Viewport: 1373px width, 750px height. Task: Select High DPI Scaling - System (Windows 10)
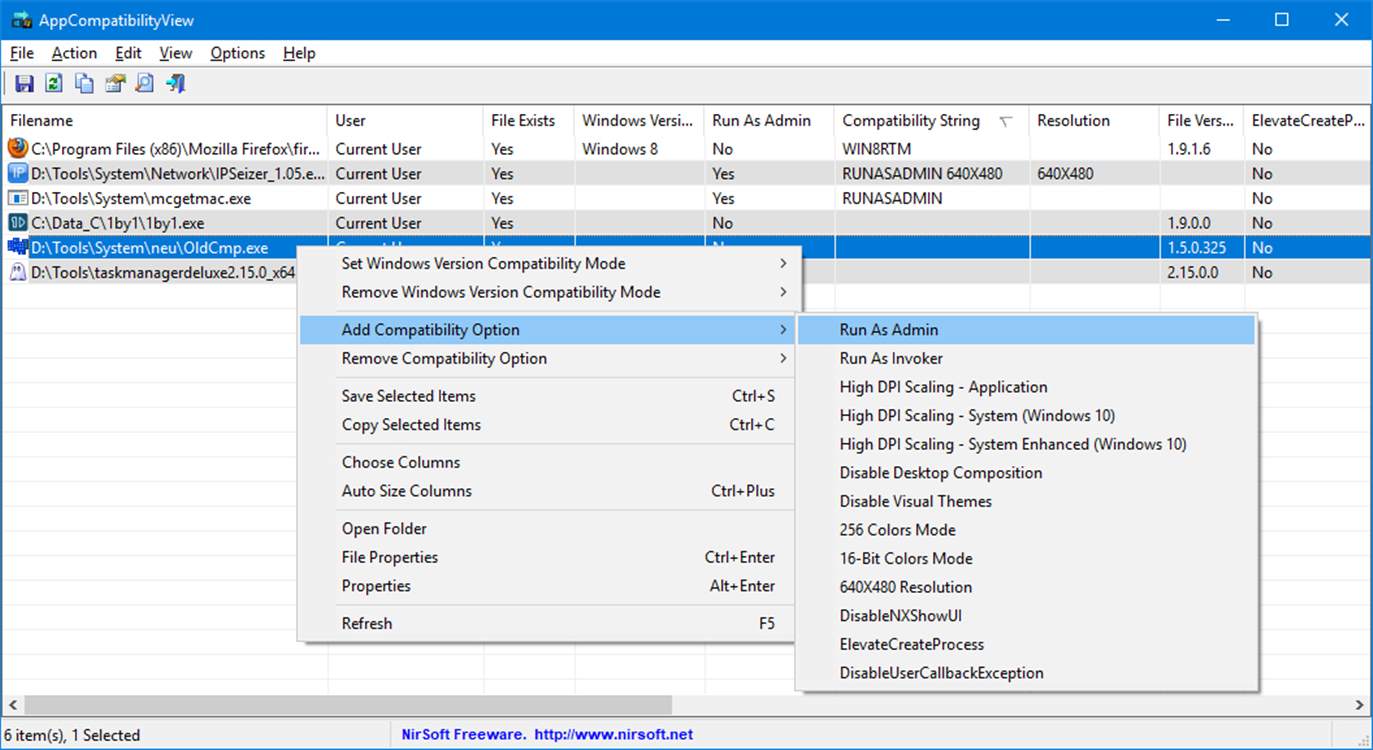[1026, 416]
